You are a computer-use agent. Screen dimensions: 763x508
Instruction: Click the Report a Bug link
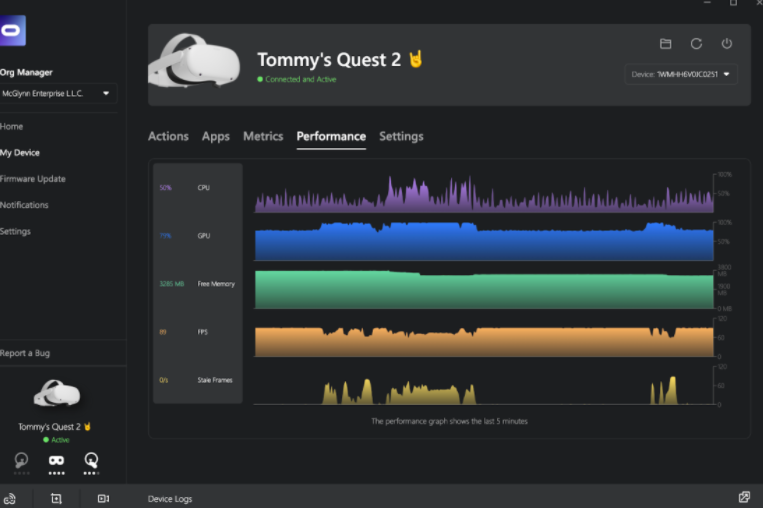[x=25, y=353]
